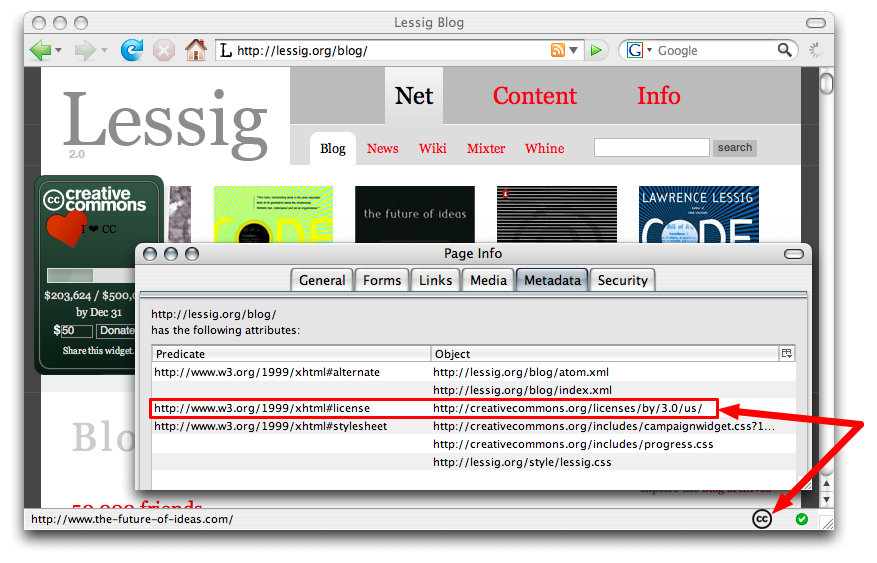Switch to the General tab in Page Info
The image size is (877, 563).
pos(322,280)
